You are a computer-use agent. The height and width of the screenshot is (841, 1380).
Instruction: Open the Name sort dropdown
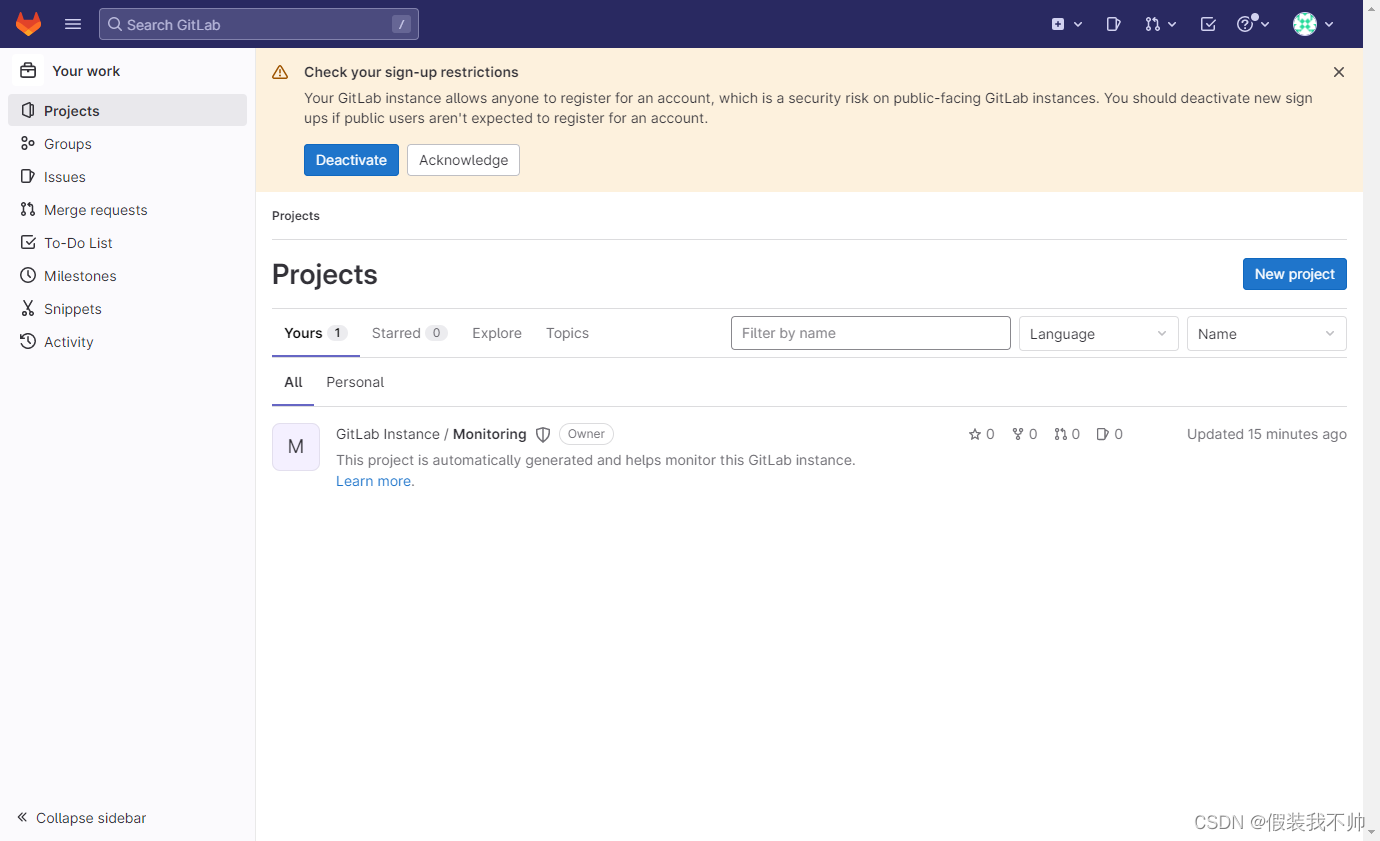tap(1266, 334)
